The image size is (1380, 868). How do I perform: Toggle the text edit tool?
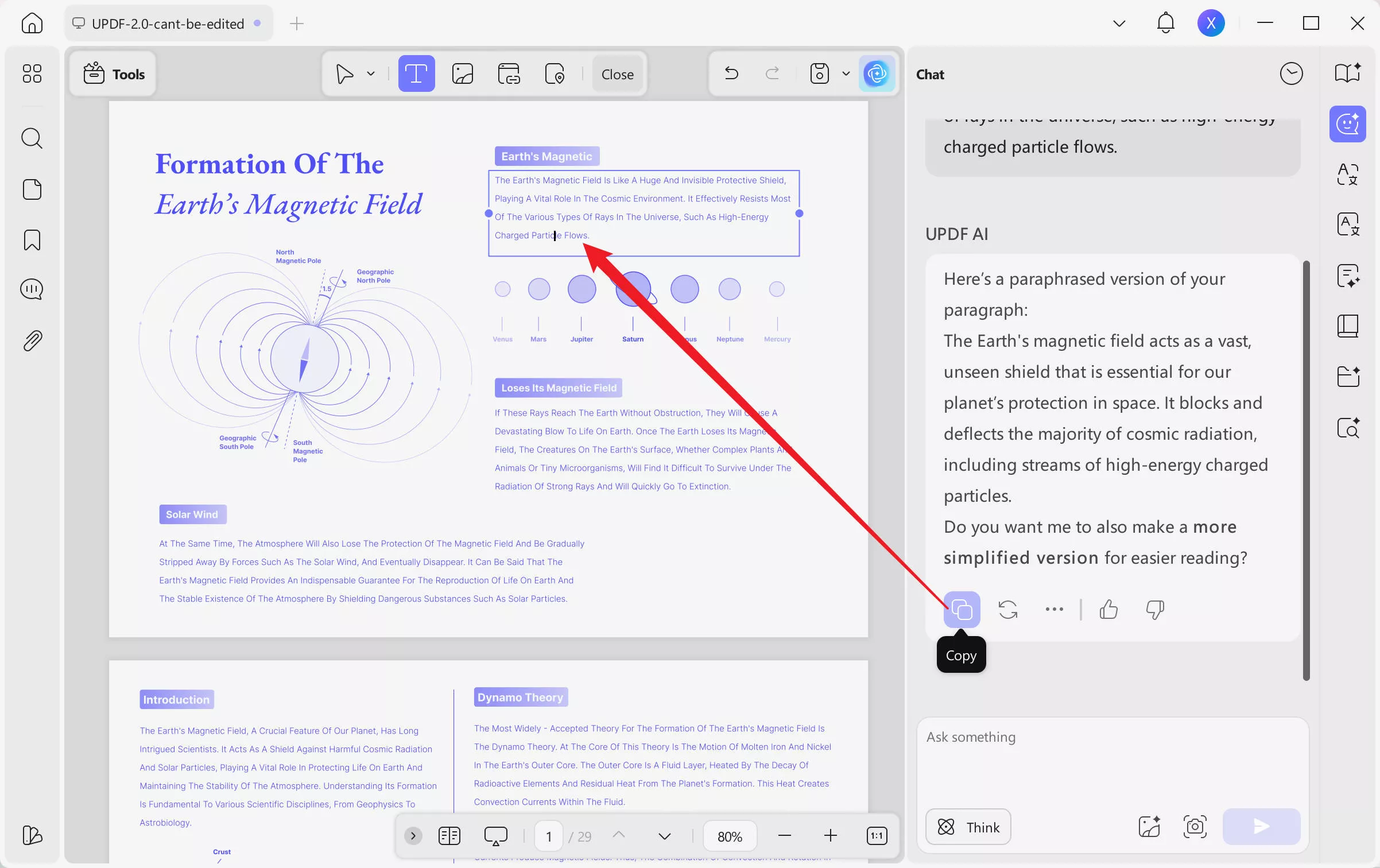[416, 74]
